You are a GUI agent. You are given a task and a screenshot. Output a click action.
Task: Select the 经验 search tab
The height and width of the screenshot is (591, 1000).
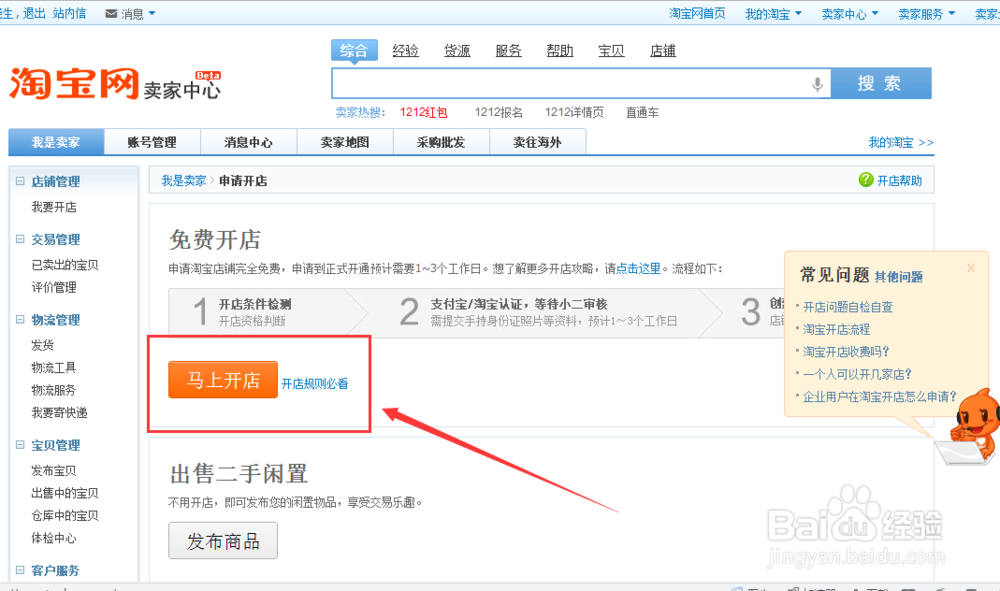coord(406,50)
